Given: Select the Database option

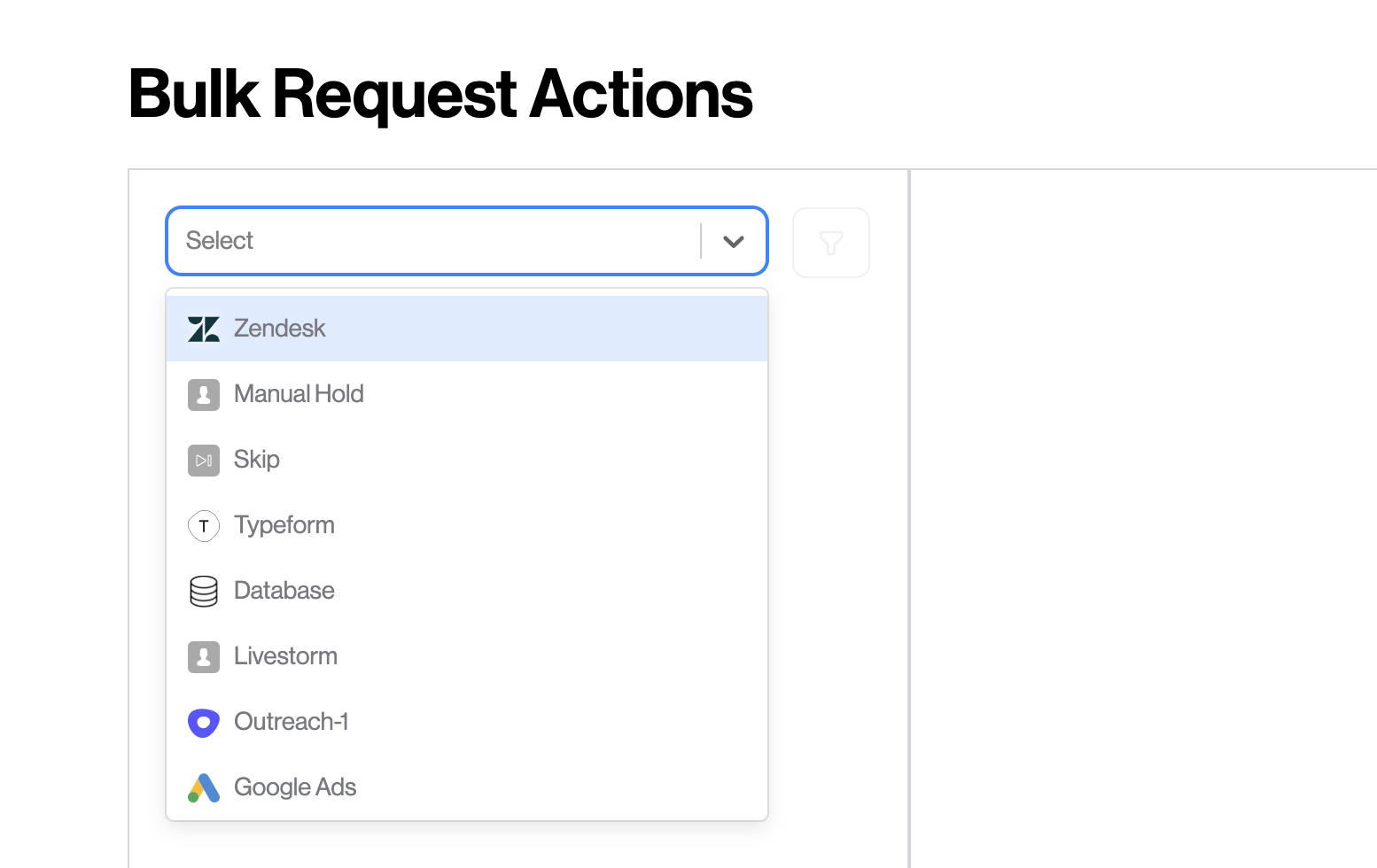Looking at the screenshot, I should (467, 591).
